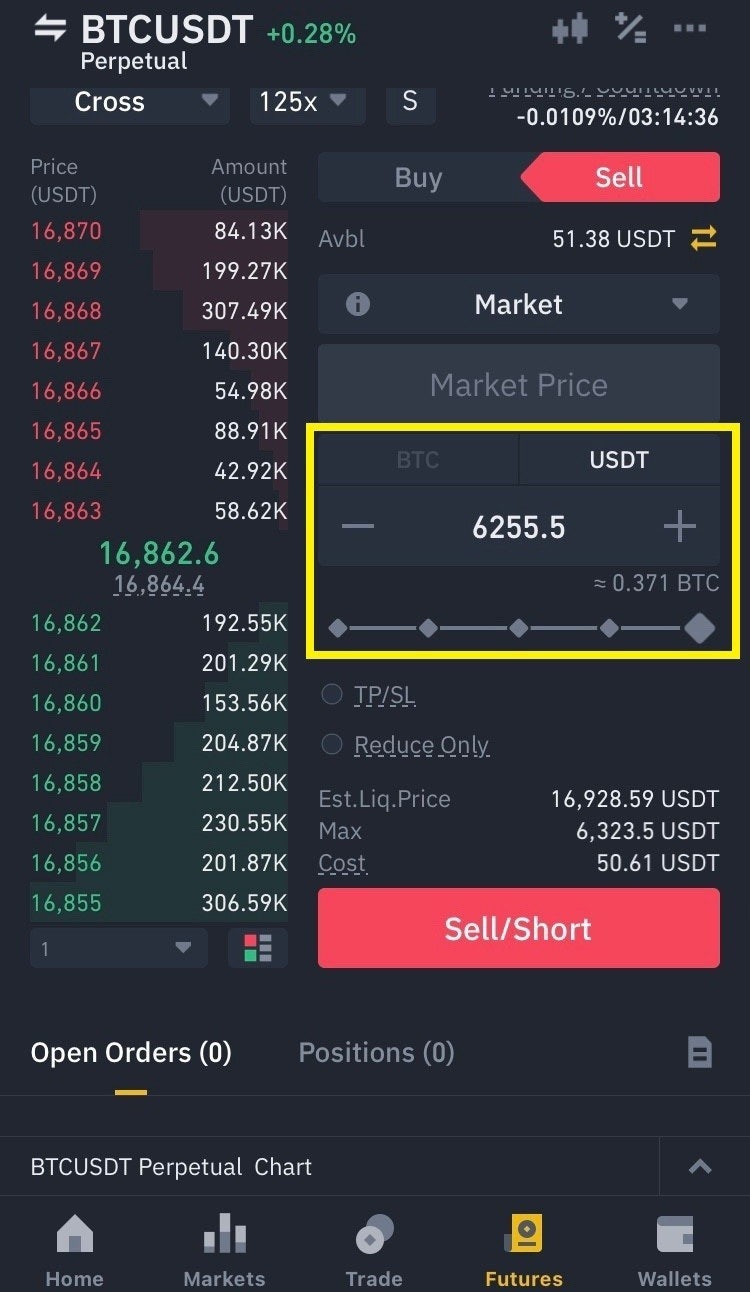Tap the swap trading pair icon
The image size is (750, 1292).
[x=49, y=29]
